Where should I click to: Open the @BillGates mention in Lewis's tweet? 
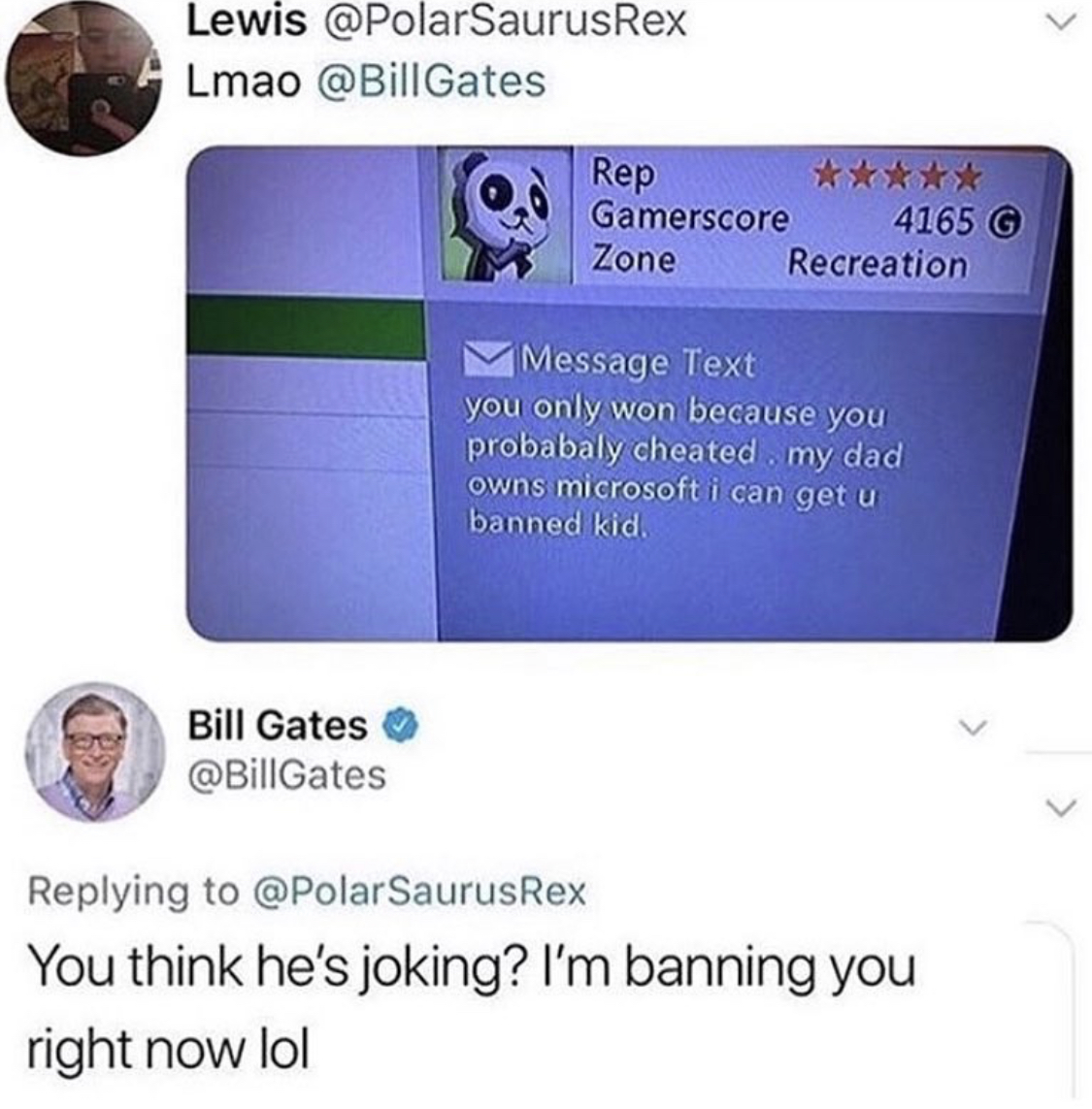(x=432, y=82)
